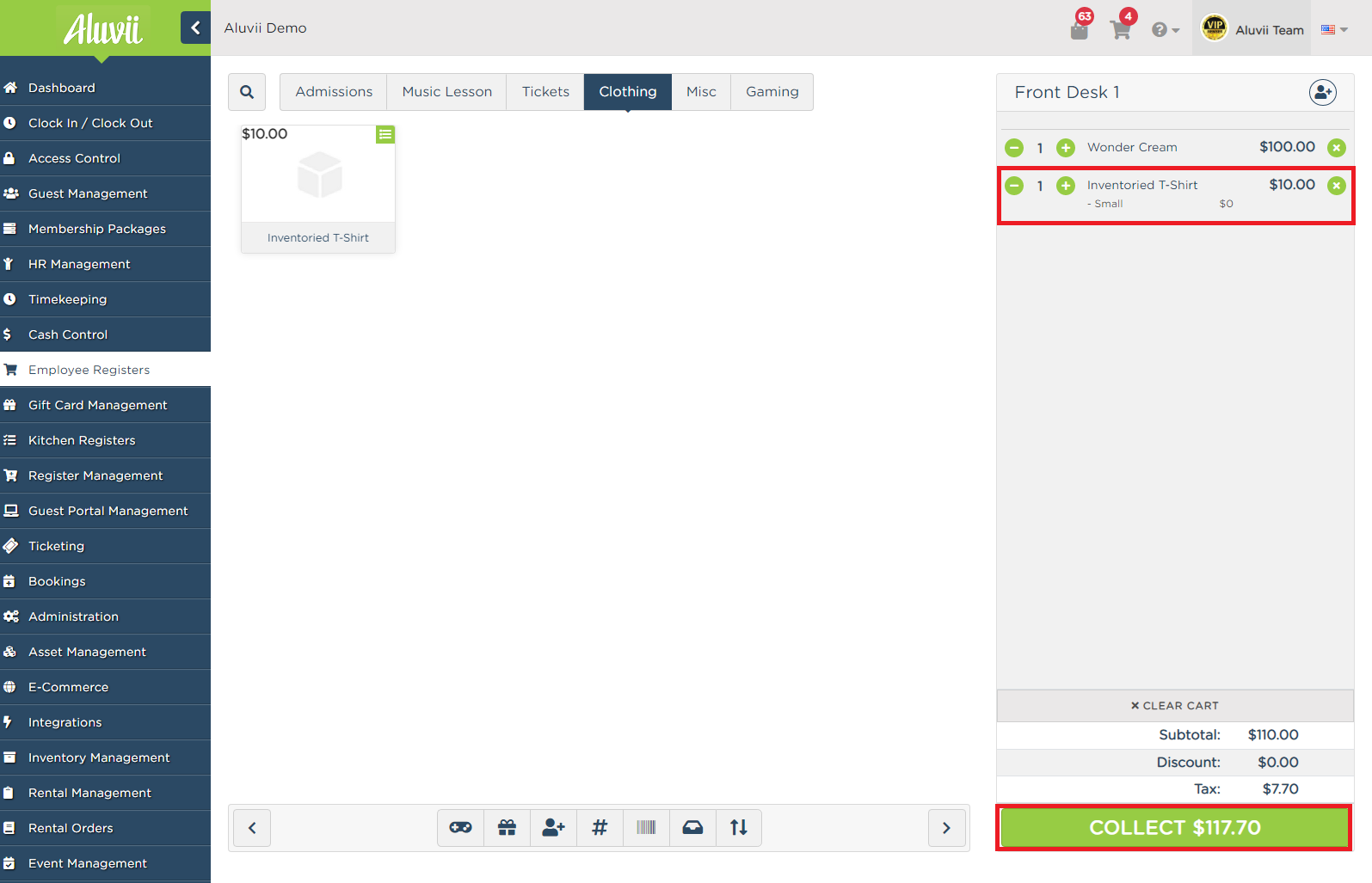This screenshot has height=883, width=1372.
Task: Open Timekeeping in the sidebar
Action: (105, 299)
